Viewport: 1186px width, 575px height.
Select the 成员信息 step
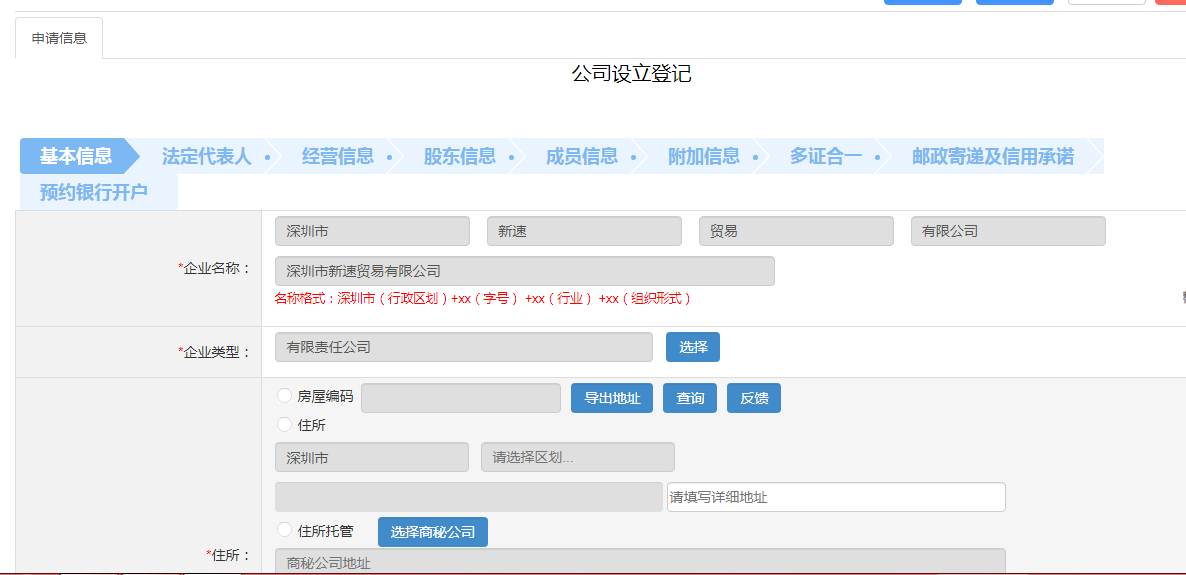pos(581,156)
